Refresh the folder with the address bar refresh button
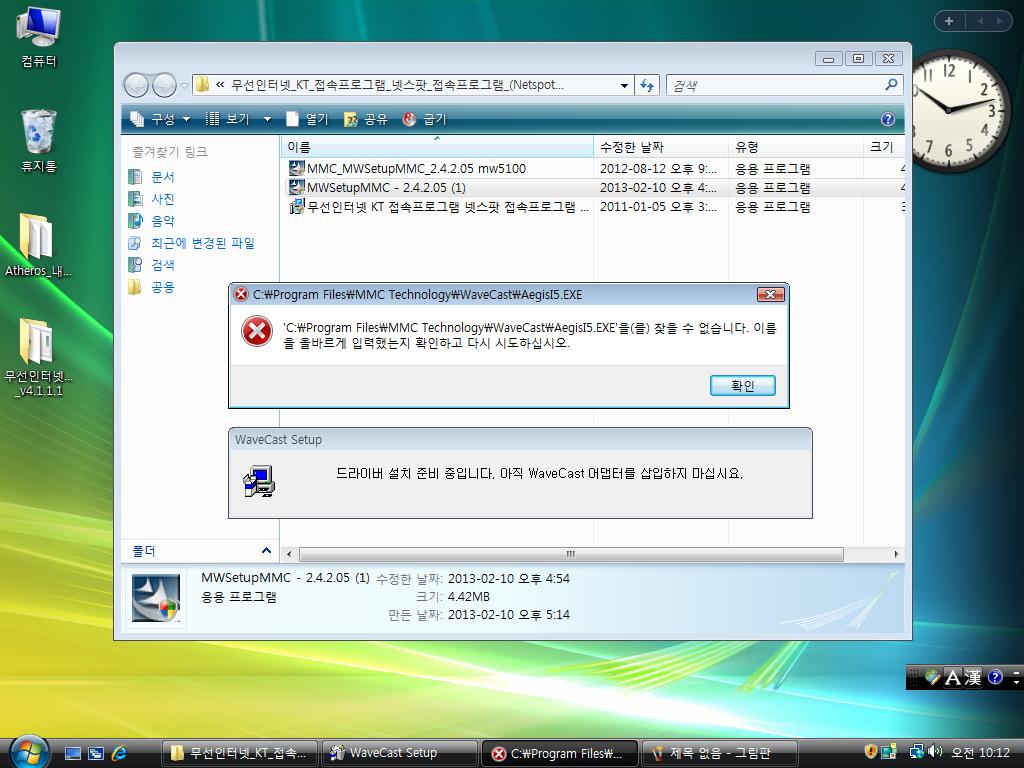 point(647,85)
